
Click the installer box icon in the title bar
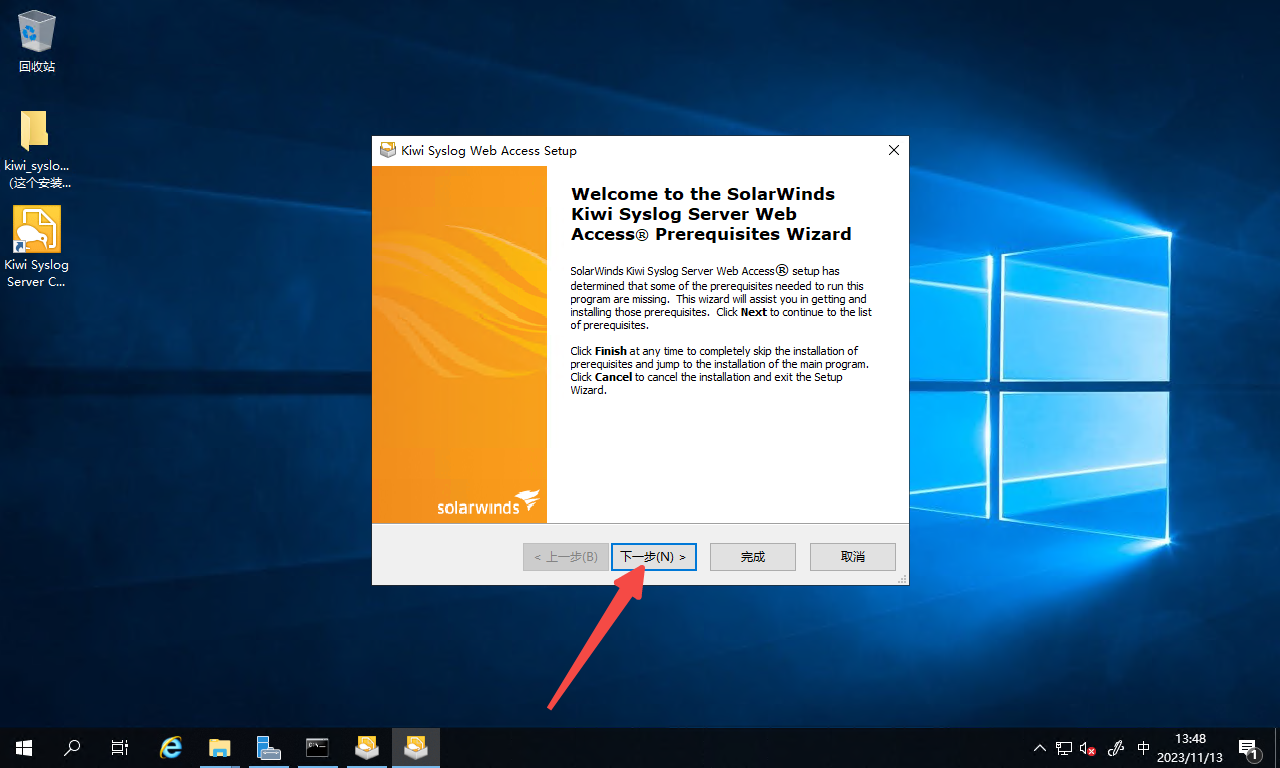coord(388,150)
